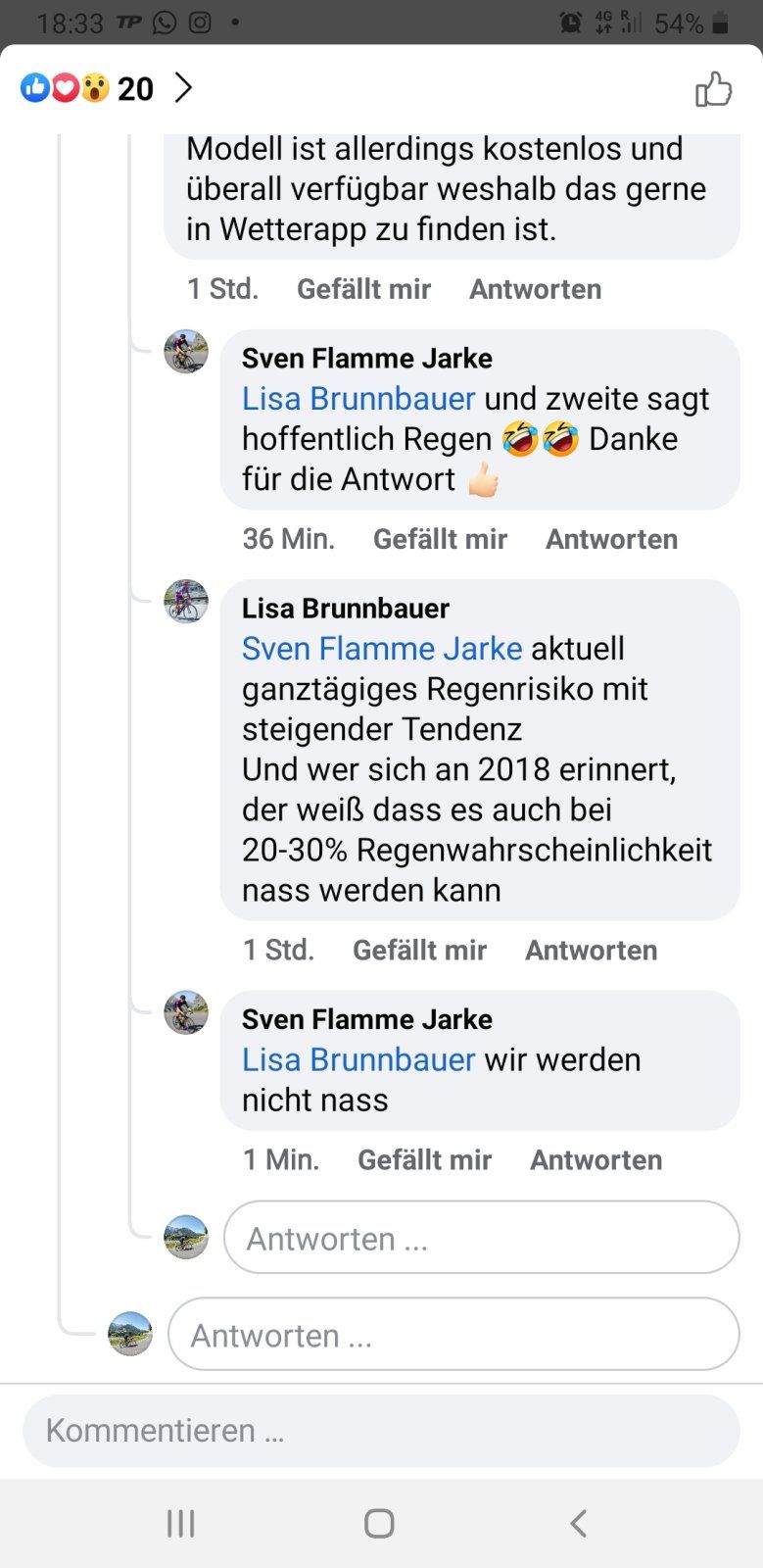763x1568 pixels.
Task: Like the 'wir werden nicht nass' comment
Action: pos(424,1159)
